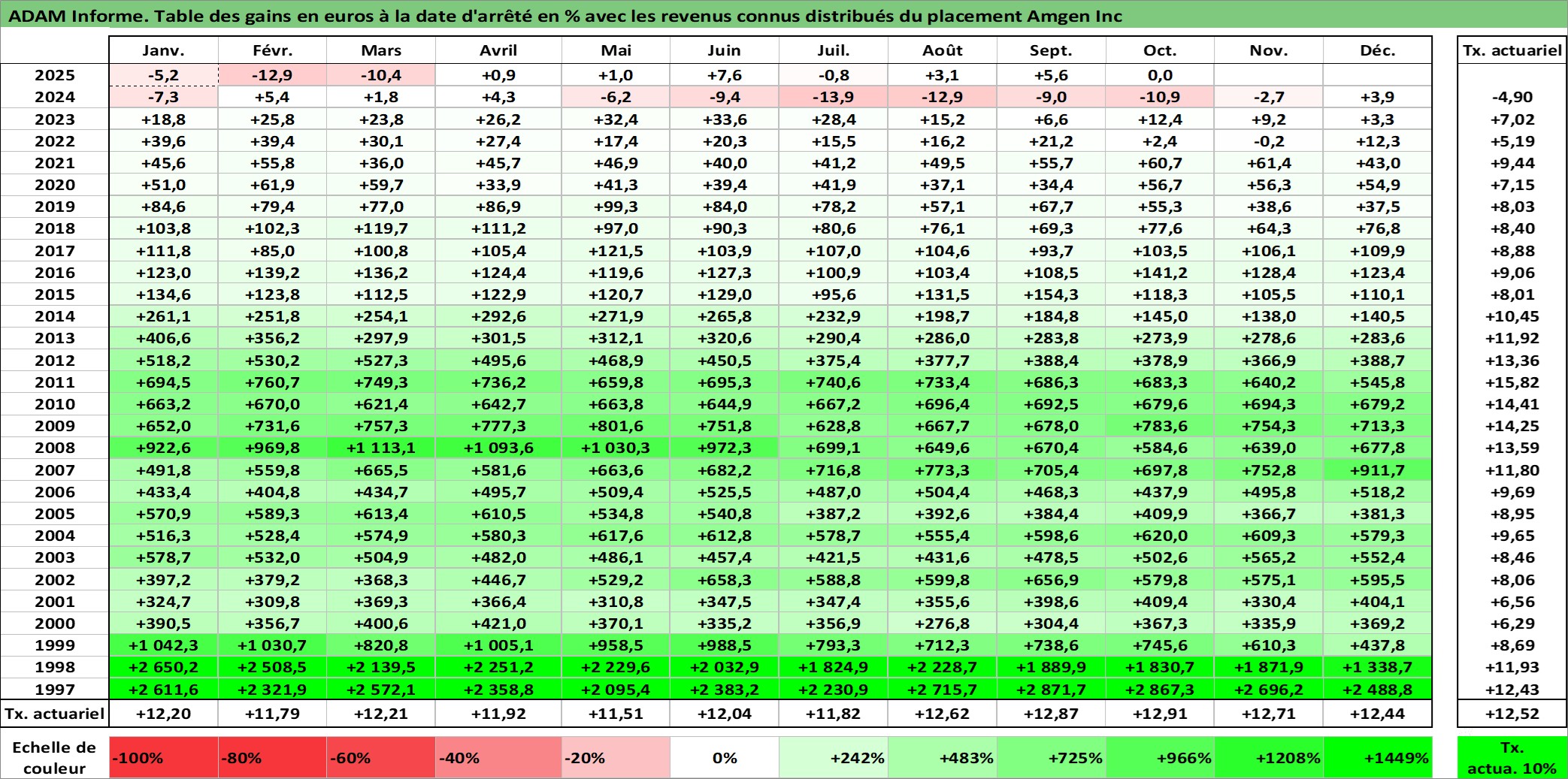This screenshot has width=1568, height=779.
Task: Click the +1 338,7 cell in December 1998
Action: point(1378,667)
